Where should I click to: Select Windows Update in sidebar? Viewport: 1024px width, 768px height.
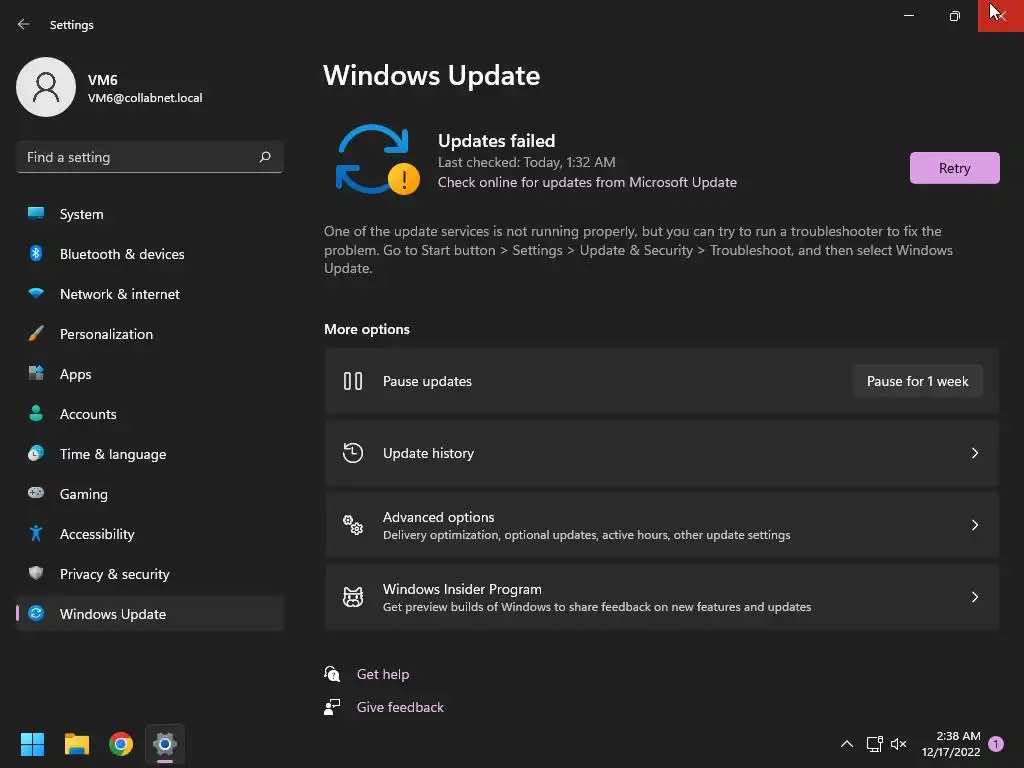pos(150,614)
